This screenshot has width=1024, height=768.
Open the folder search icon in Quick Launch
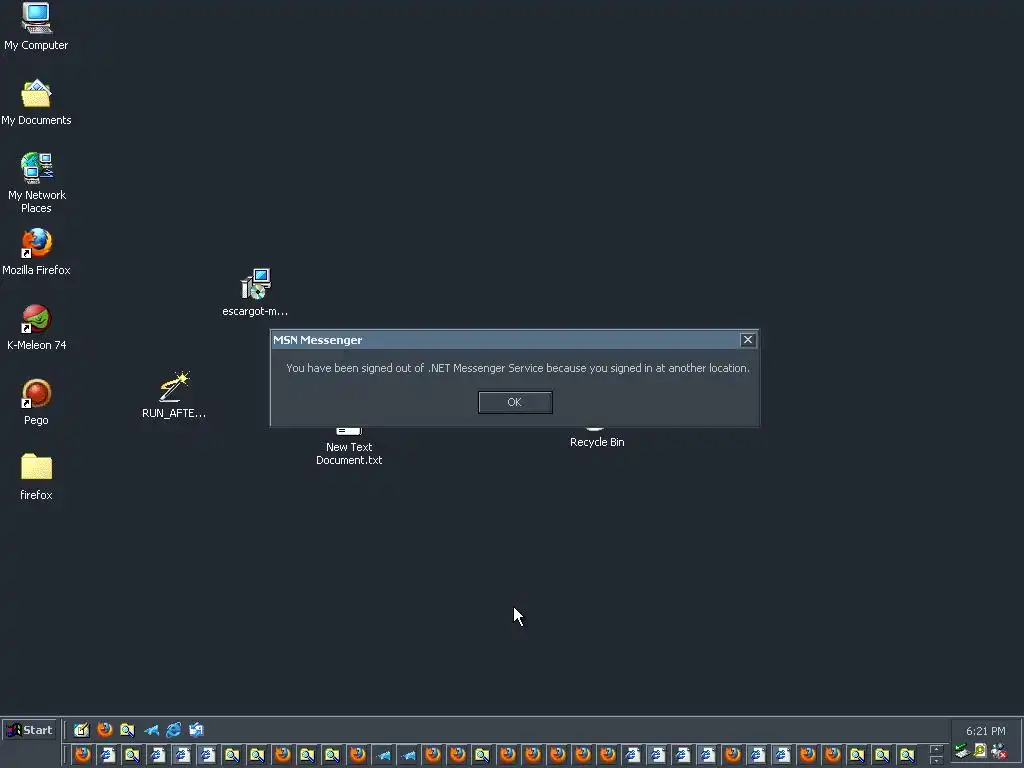pos(127,730)
